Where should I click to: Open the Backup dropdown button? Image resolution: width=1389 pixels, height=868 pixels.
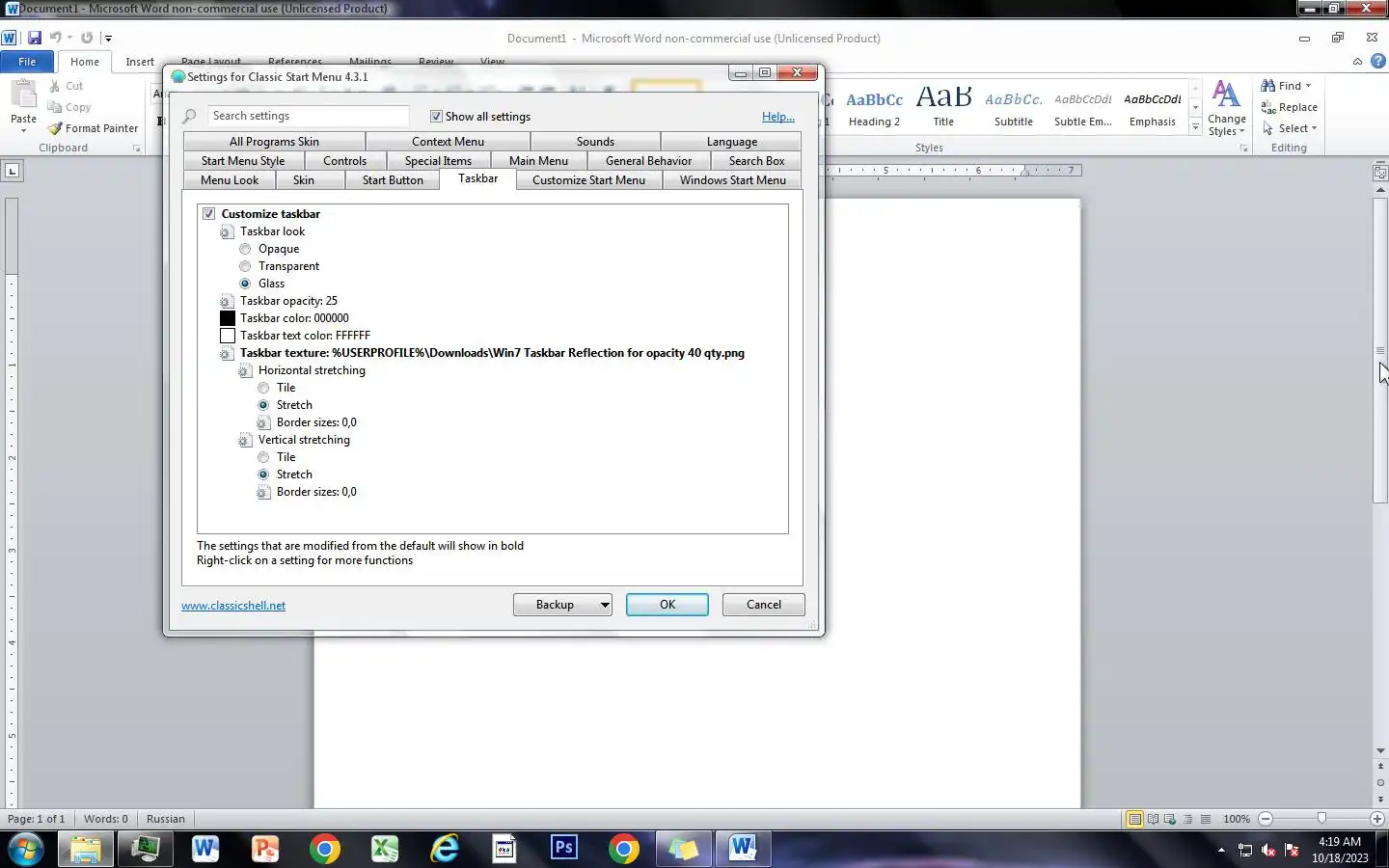click(562, 605)
